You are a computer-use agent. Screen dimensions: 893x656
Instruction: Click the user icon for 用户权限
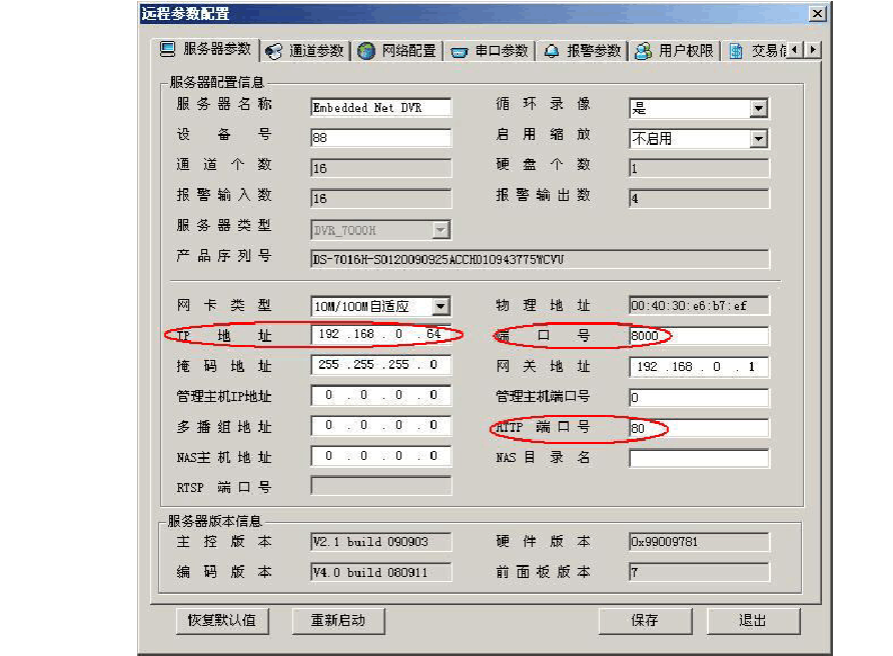tap(643, 51)
